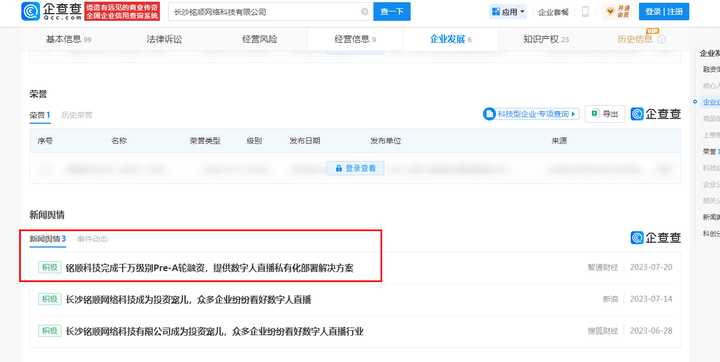Switch to the 知识产权 tab

point(546,40)
